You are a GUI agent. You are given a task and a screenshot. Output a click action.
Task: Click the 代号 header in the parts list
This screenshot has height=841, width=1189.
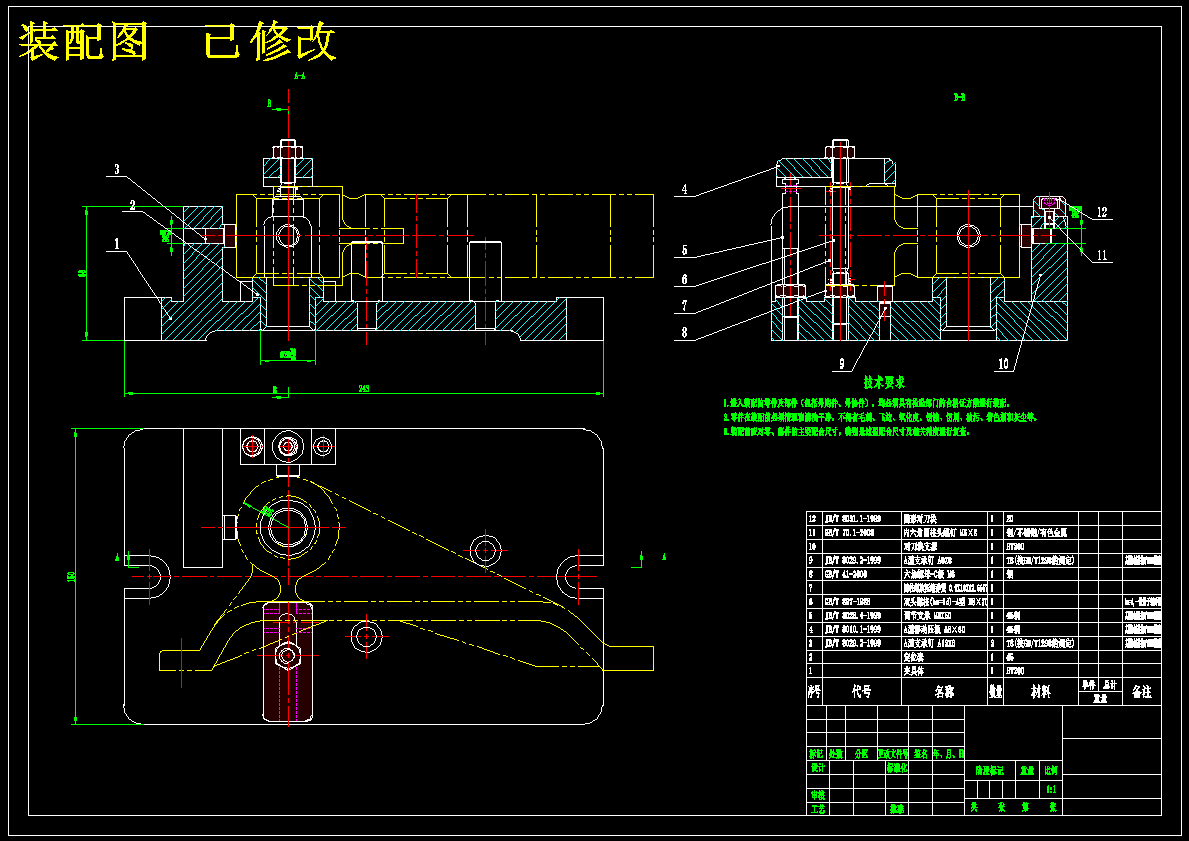tap(861, 692)
